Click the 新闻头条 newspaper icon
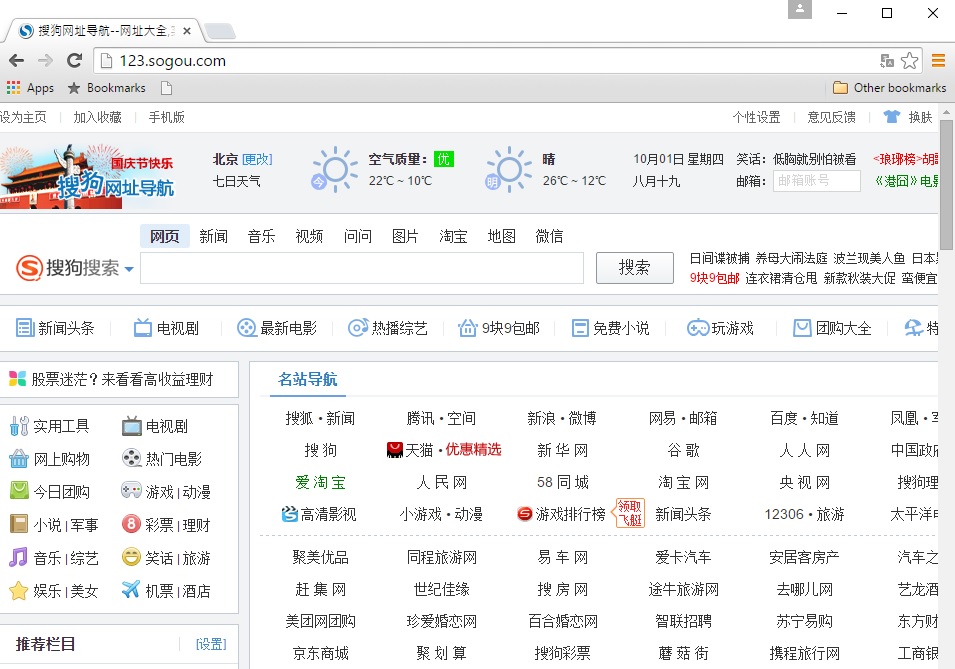Screen dimensions: 955x669 pos(24,328)
